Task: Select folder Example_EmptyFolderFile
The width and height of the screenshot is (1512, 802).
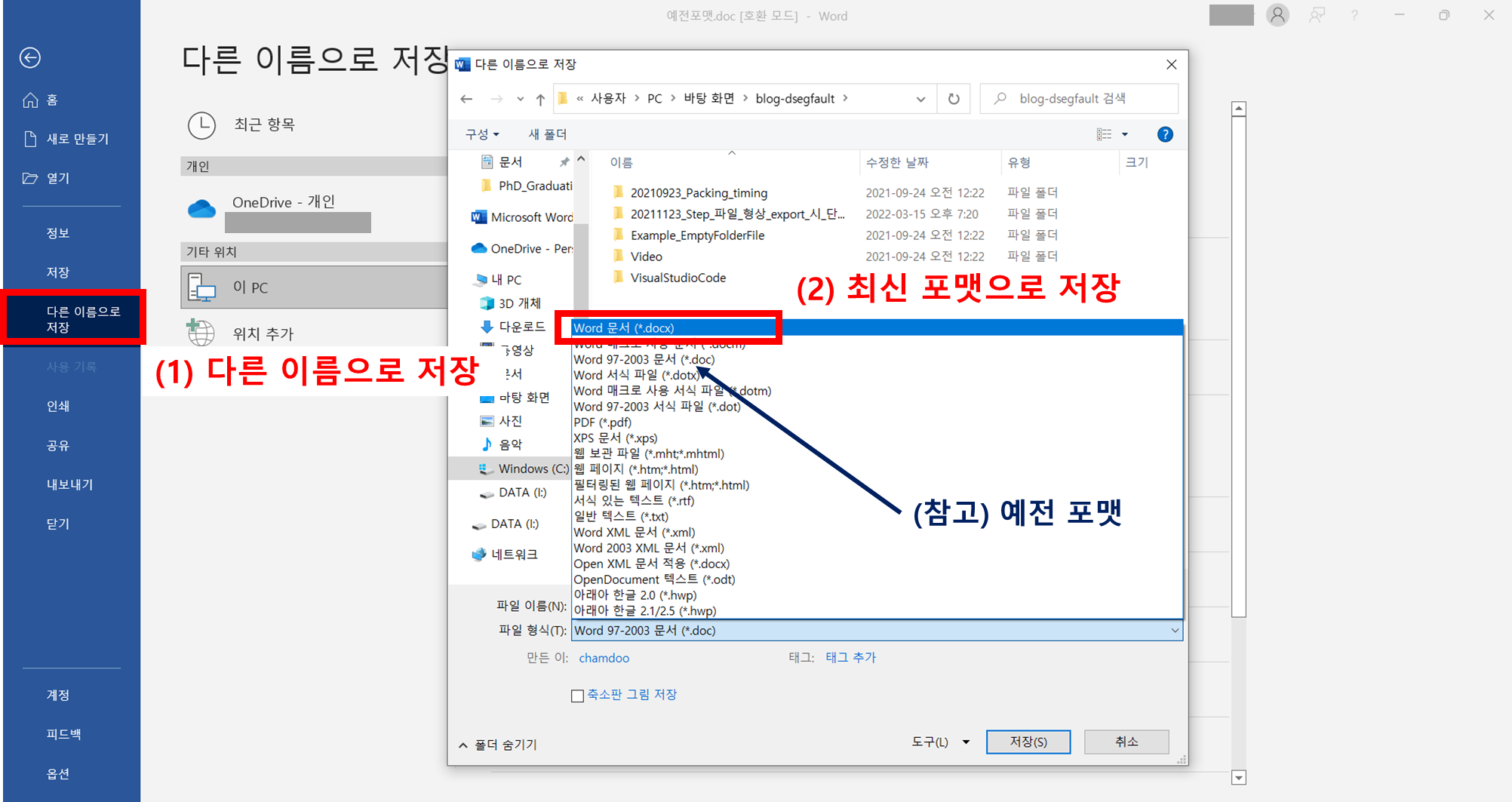Action: click(x=697, y=235)
